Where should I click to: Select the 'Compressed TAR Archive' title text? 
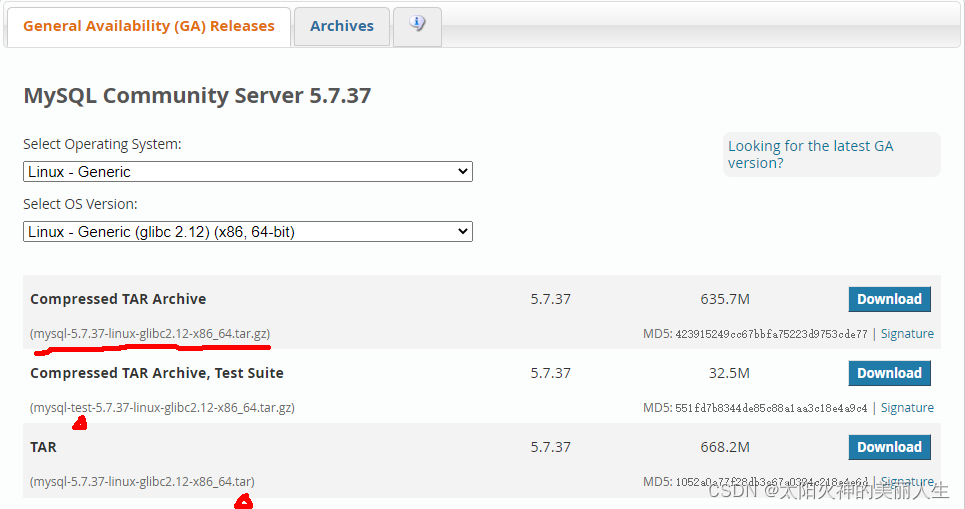[118, 299]
